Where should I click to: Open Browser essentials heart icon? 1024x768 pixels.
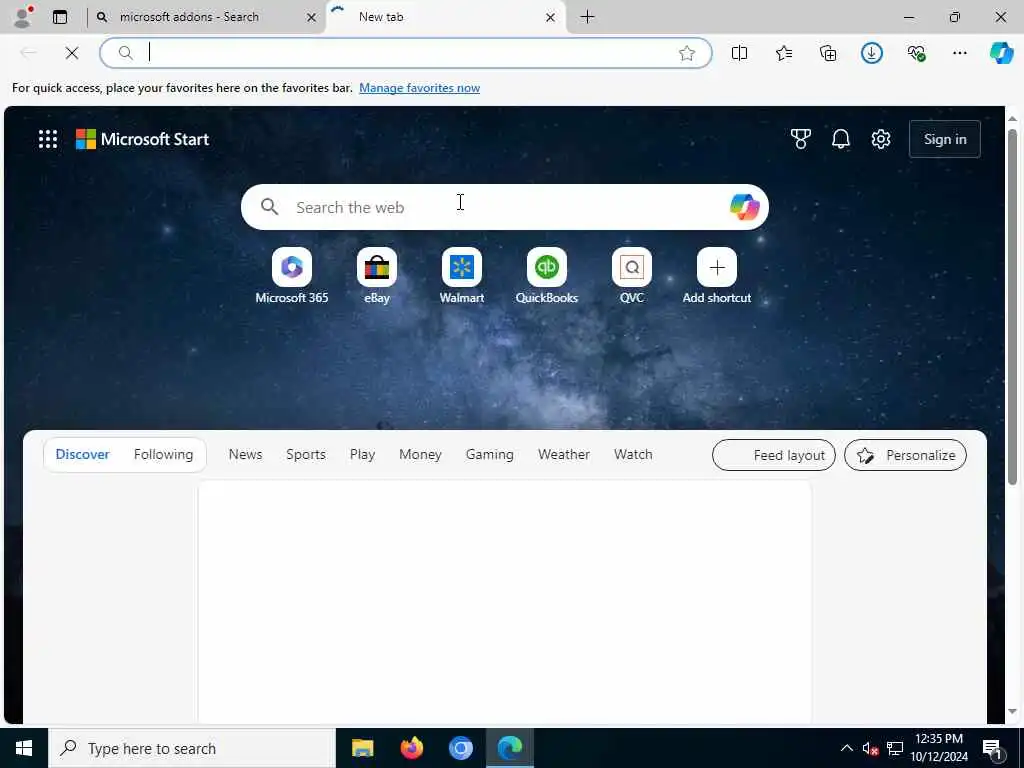tap(916, 53)
